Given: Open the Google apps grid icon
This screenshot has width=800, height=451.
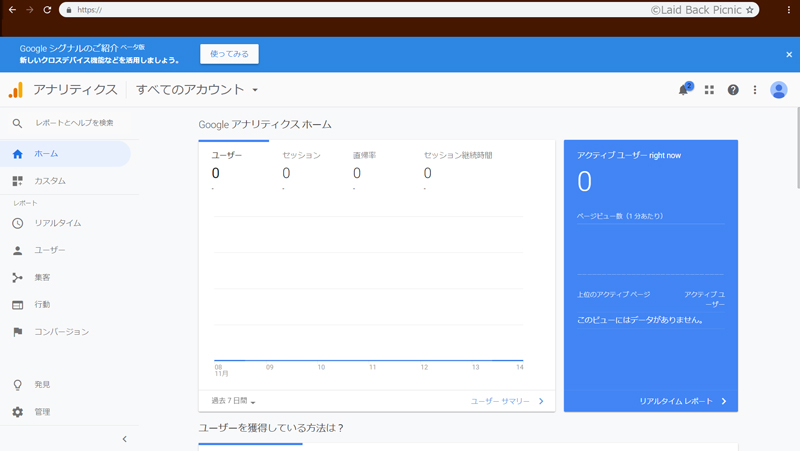Looking at the screenshot, I should [709, 90].
